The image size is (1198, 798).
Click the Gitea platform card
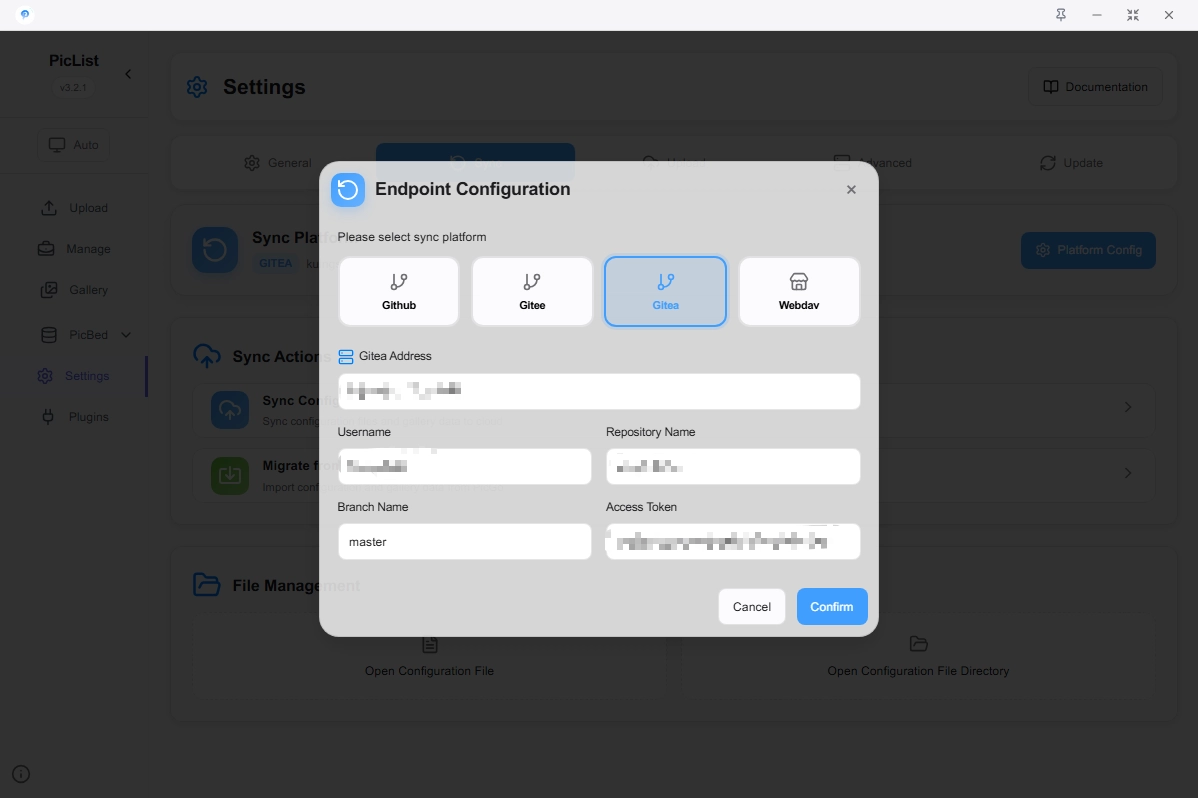665,291
